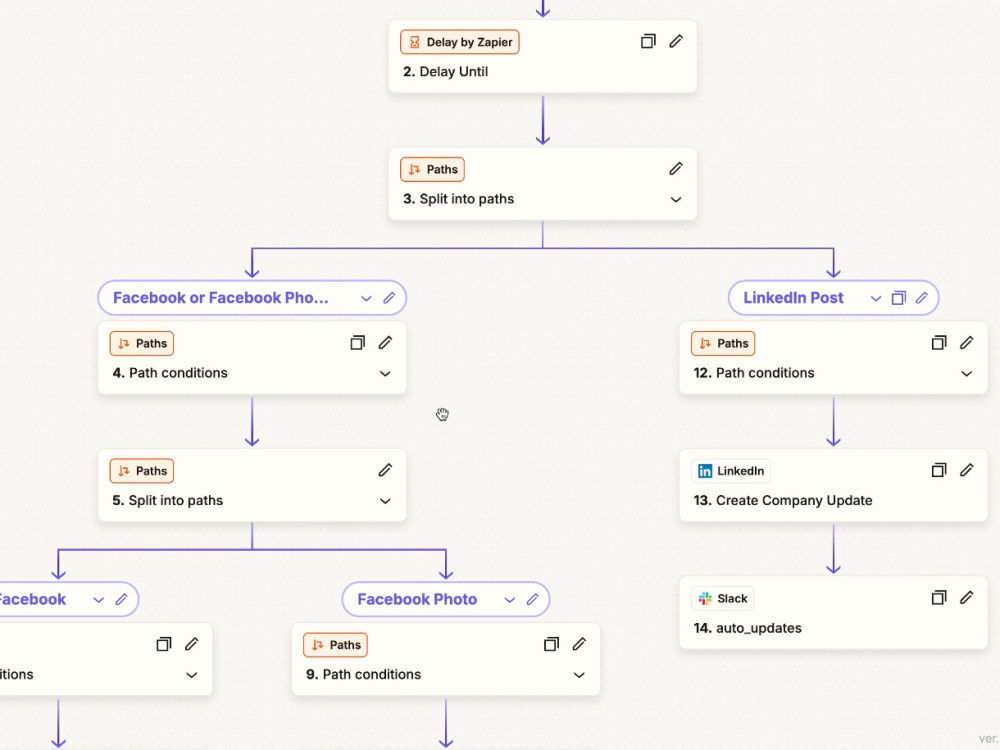Open the LinkedIn Post path dropdown

tap(876, 298)
